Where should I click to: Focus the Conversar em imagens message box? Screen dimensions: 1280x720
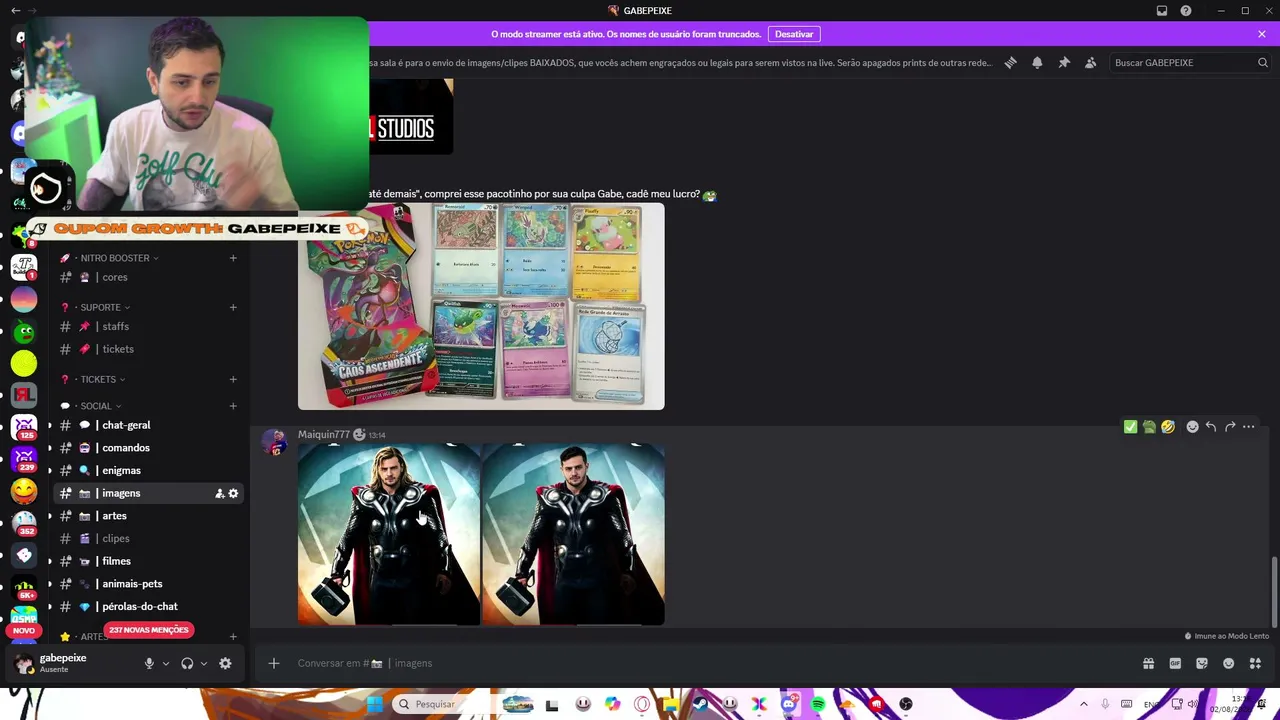point(700,663)
